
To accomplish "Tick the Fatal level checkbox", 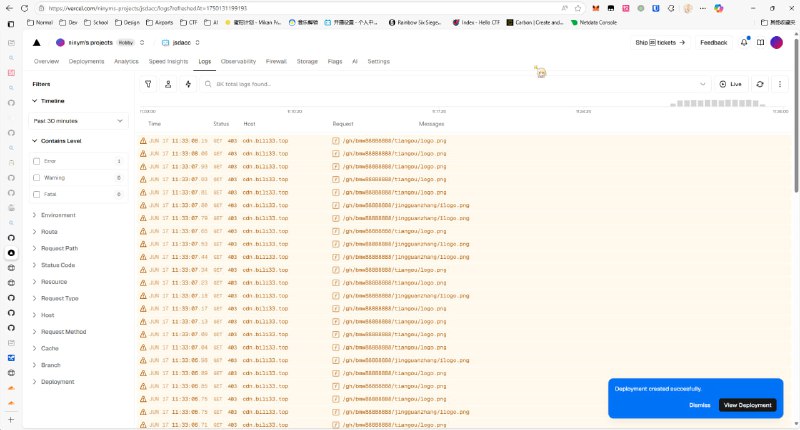I will pos(37,194).
